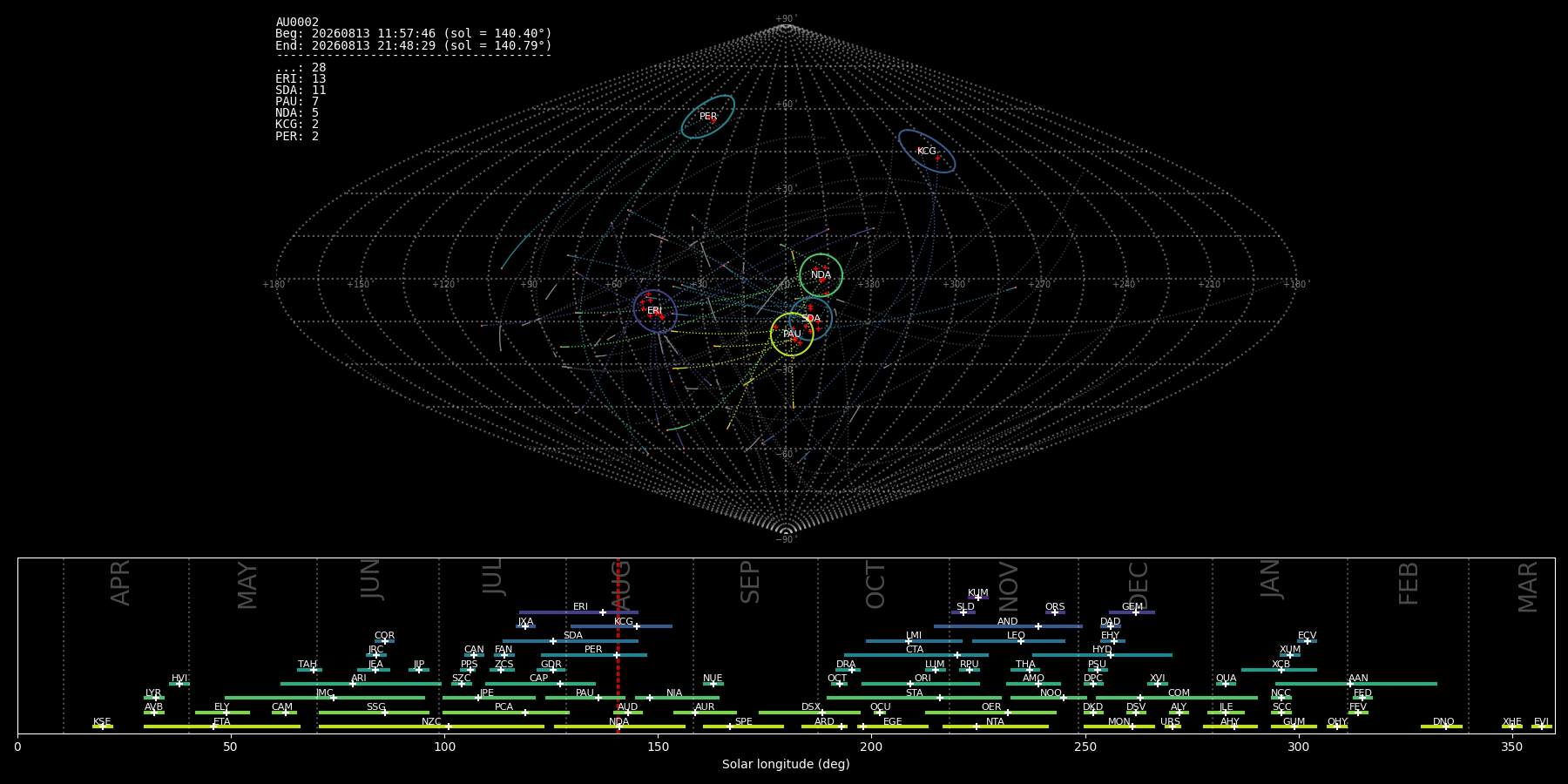This screenshot has width=1568, height=784.
Task: Click the LEO shower label in timeline
Action: pyautogui.click(x=1016, y=636)
